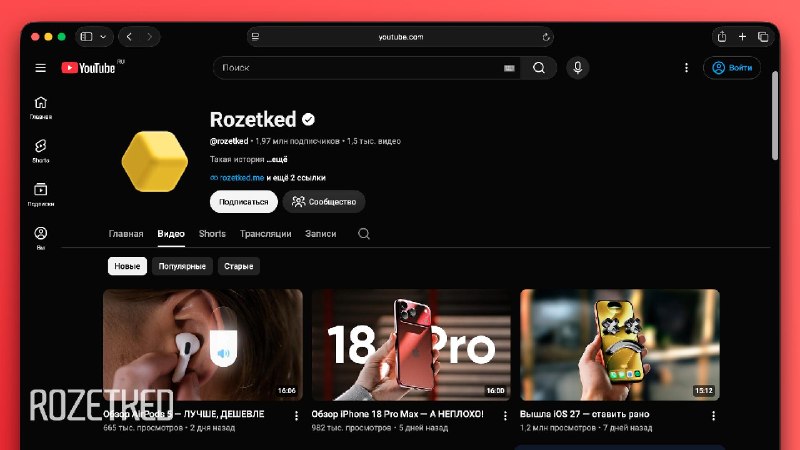Click the @rozetked channel handle
This screenshot has height=450, width=800.
click(229, 141)
